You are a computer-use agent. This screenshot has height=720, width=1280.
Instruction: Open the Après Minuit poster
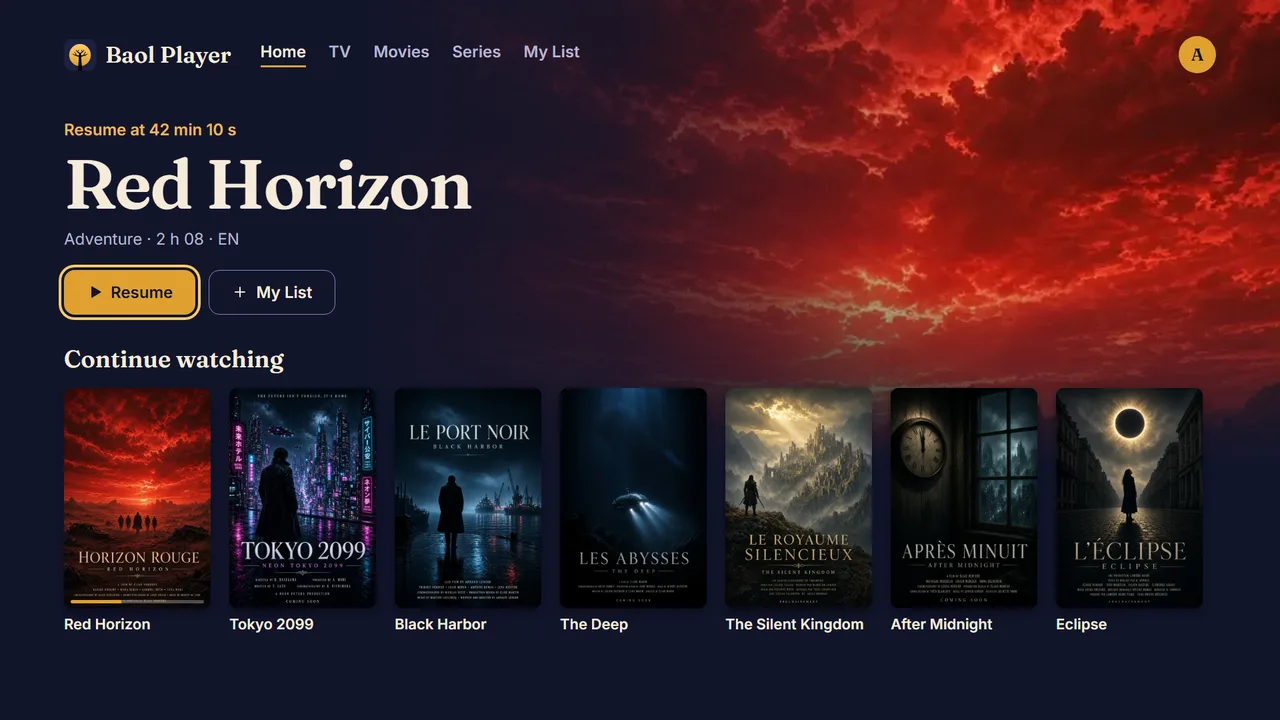point(964,498)
